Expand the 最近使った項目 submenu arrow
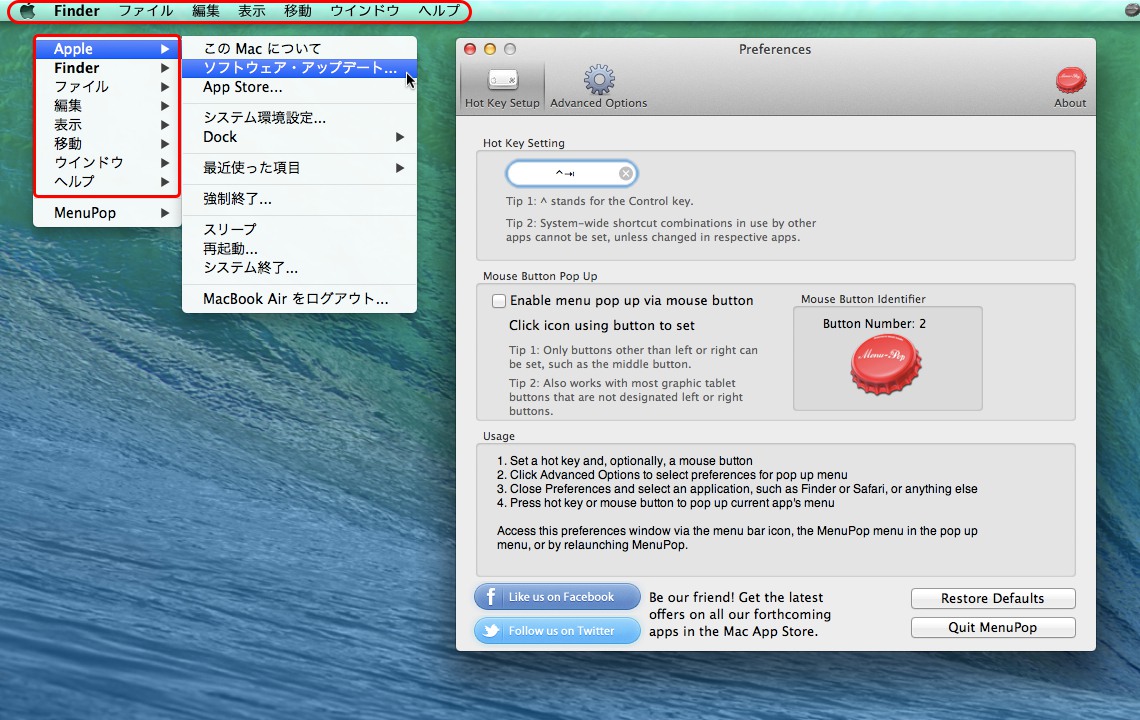The height and width of the screenshot is (720, 1140). pyautogui.click(x=399, y=168)
